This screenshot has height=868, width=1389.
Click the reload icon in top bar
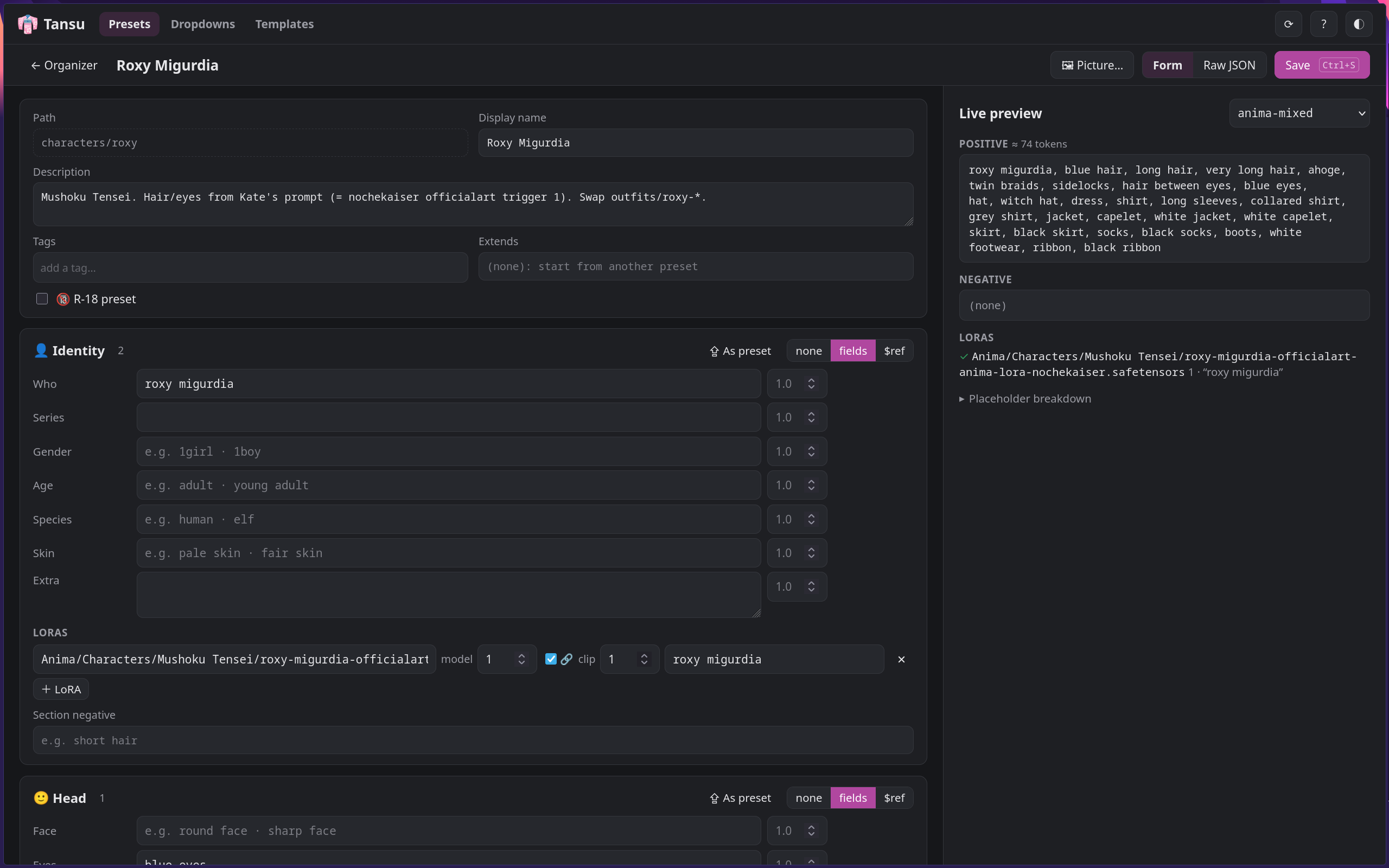click(x=1289, y=24)
